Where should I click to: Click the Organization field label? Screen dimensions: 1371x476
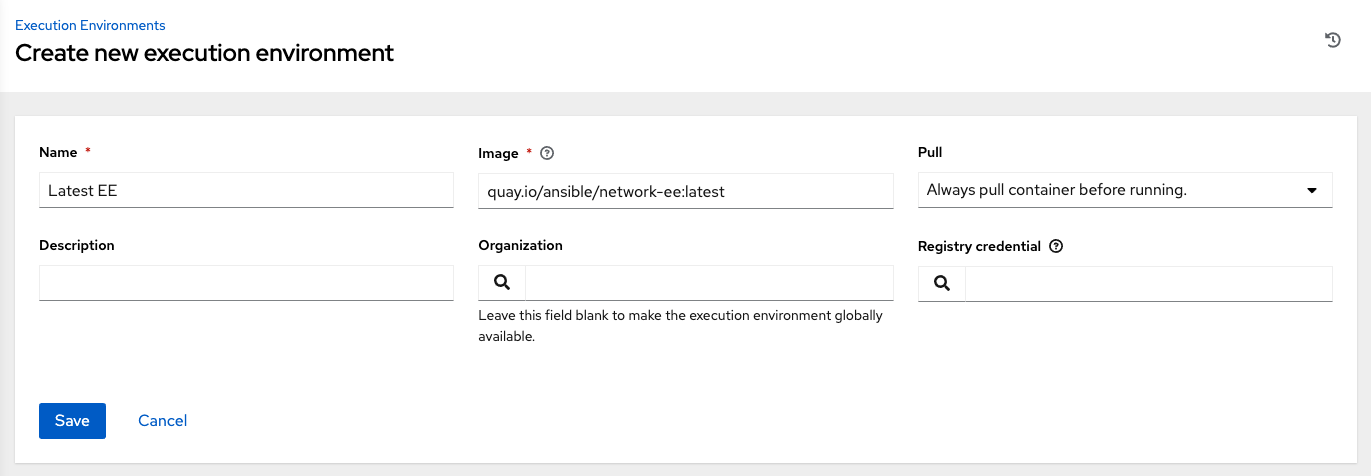coord(520,245)
